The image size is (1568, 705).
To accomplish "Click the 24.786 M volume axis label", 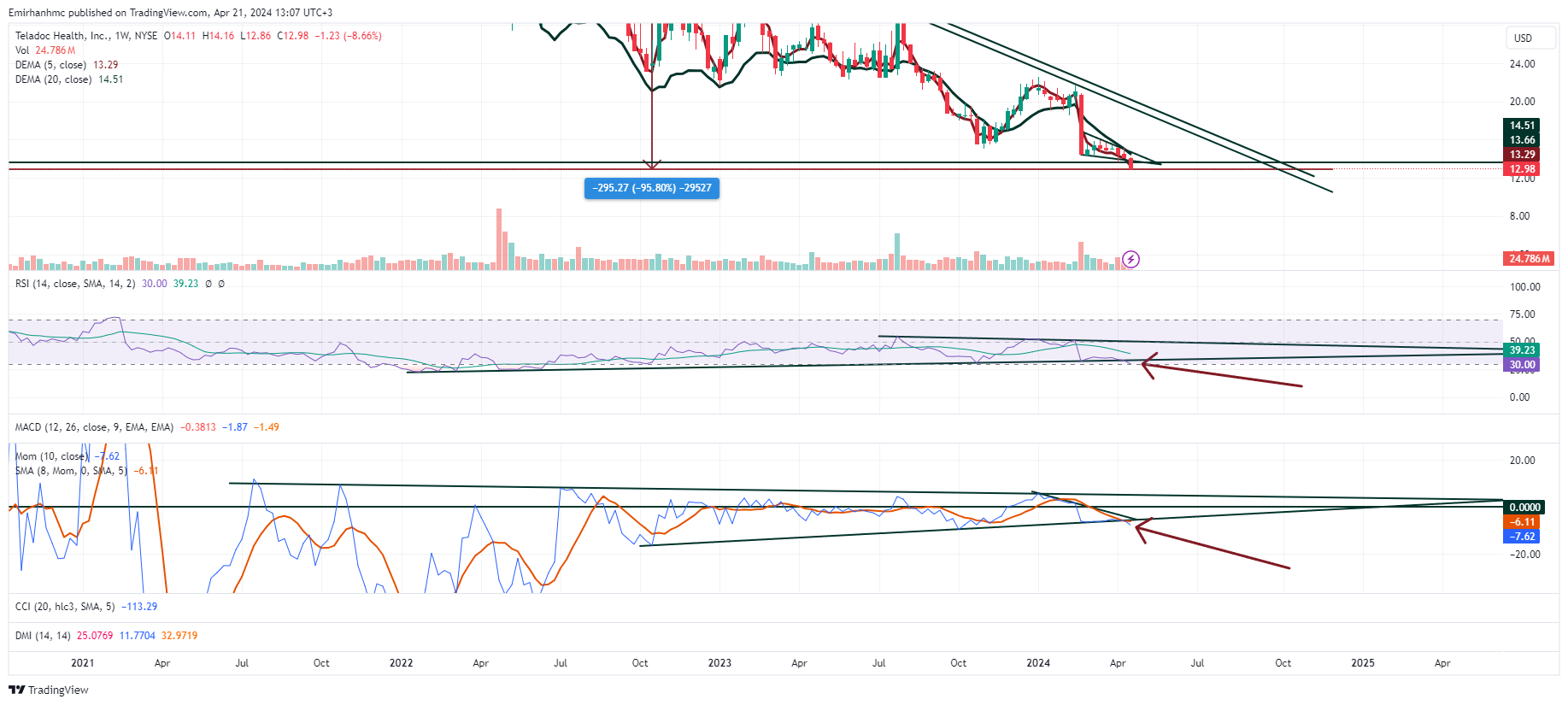I will (1529, 259).
